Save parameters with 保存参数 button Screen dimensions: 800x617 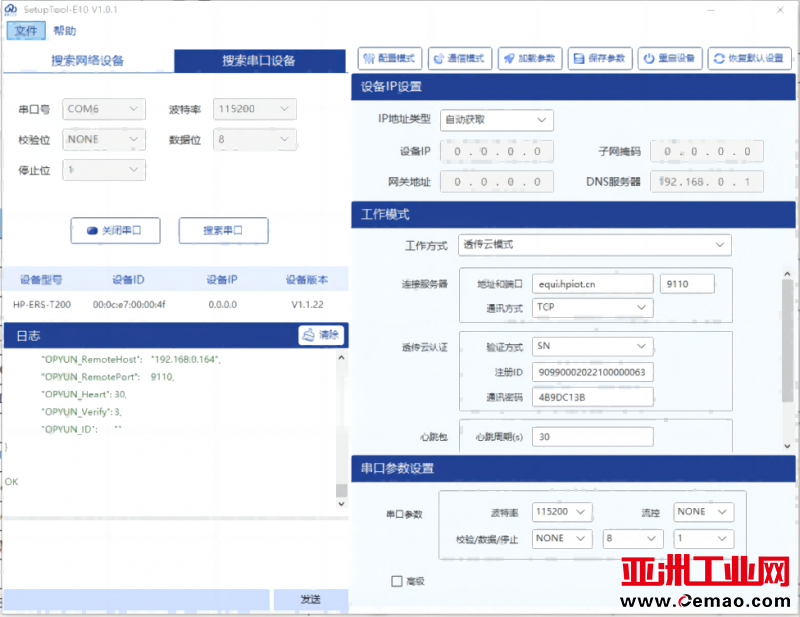[600, 58]
